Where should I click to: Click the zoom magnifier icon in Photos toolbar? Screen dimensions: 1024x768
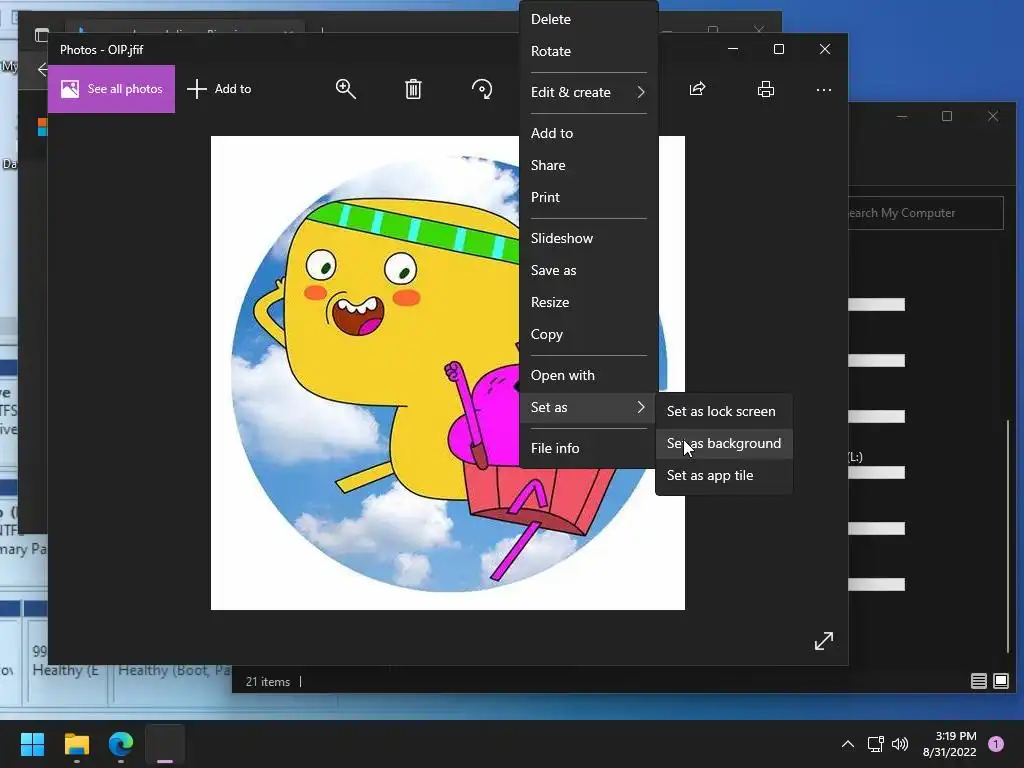coord(345,89)
